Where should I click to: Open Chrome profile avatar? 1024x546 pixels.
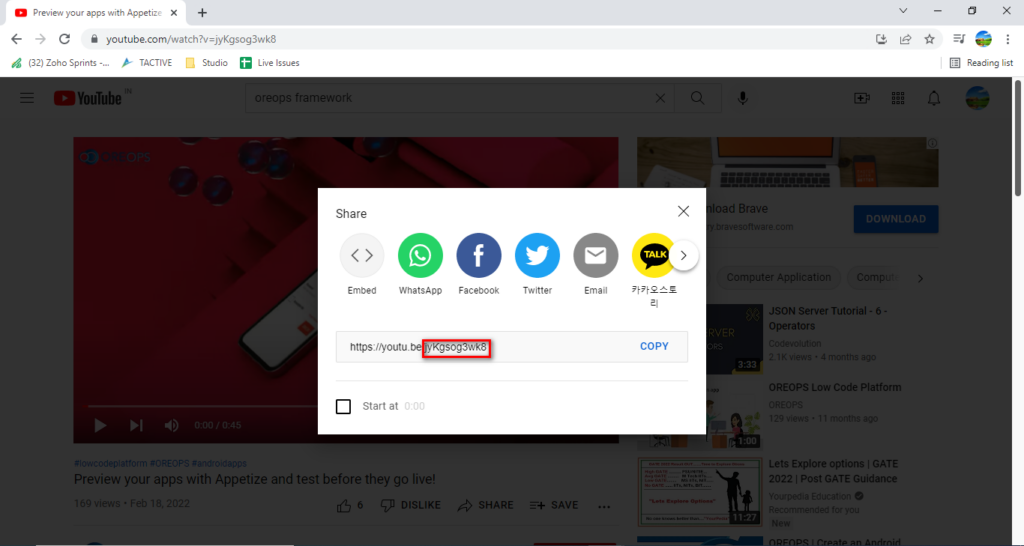click(x=984, y=39)
